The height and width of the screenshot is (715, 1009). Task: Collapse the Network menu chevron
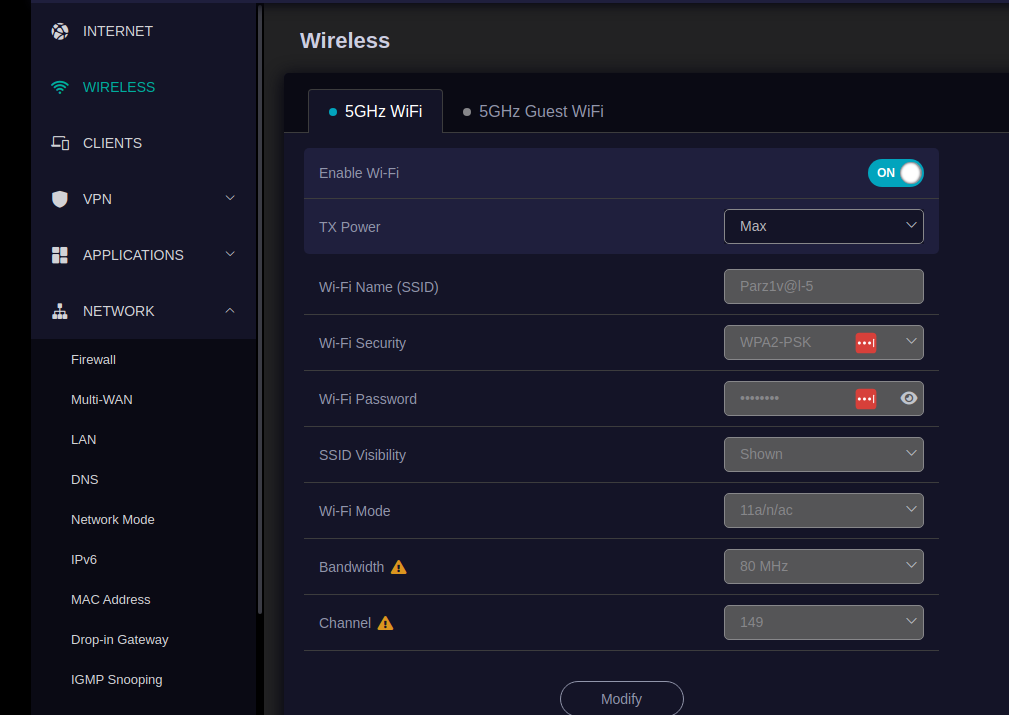pos(230,311)
